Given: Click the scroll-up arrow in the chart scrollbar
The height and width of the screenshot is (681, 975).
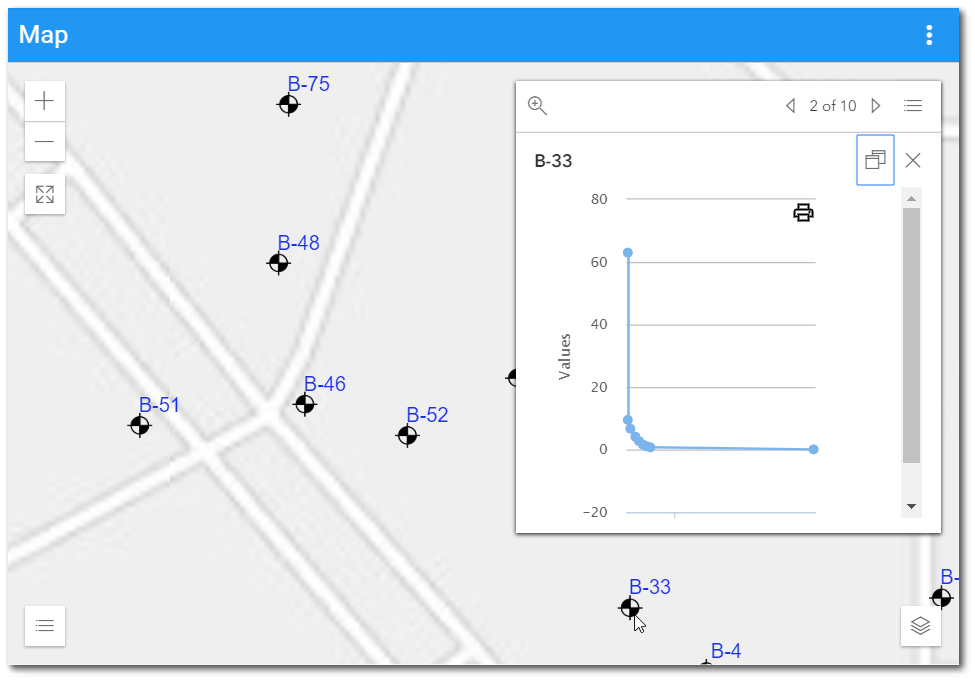Looking at the screenshot, I should point(911,198).
